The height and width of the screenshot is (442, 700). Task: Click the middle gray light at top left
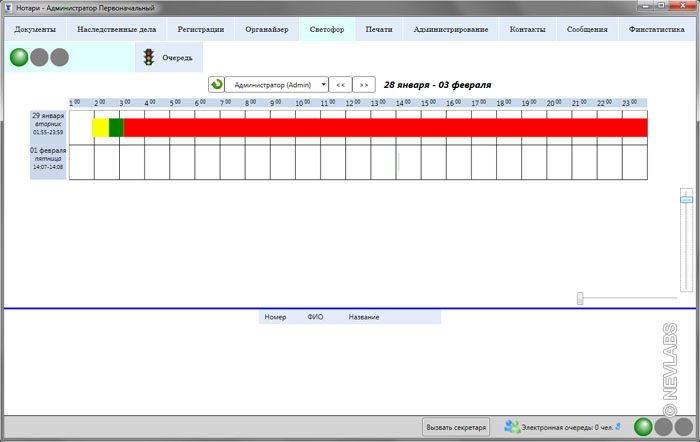click(x=40, y=58)
